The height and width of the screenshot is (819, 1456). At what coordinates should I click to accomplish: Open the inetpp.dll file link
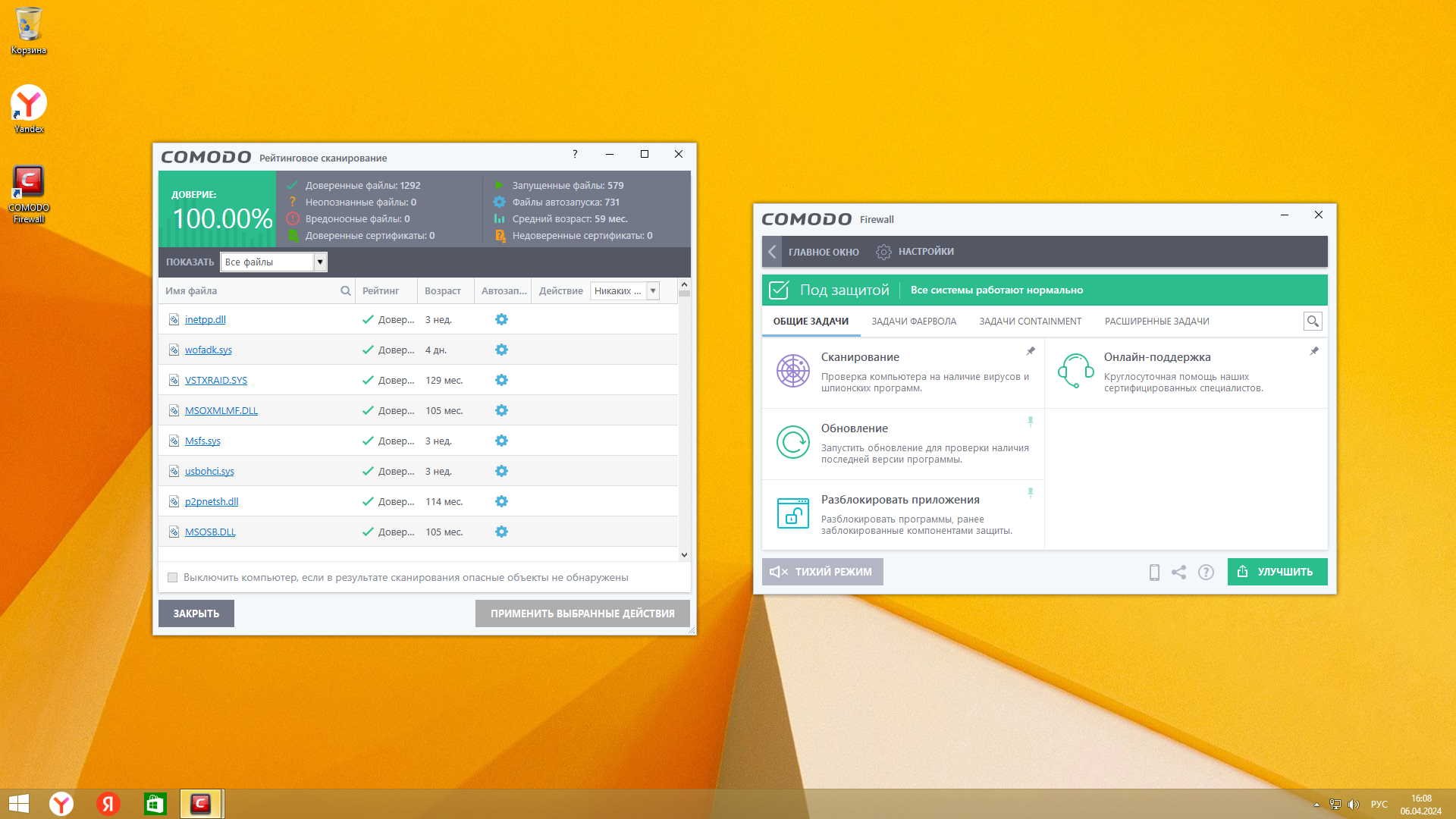(205, 320)
